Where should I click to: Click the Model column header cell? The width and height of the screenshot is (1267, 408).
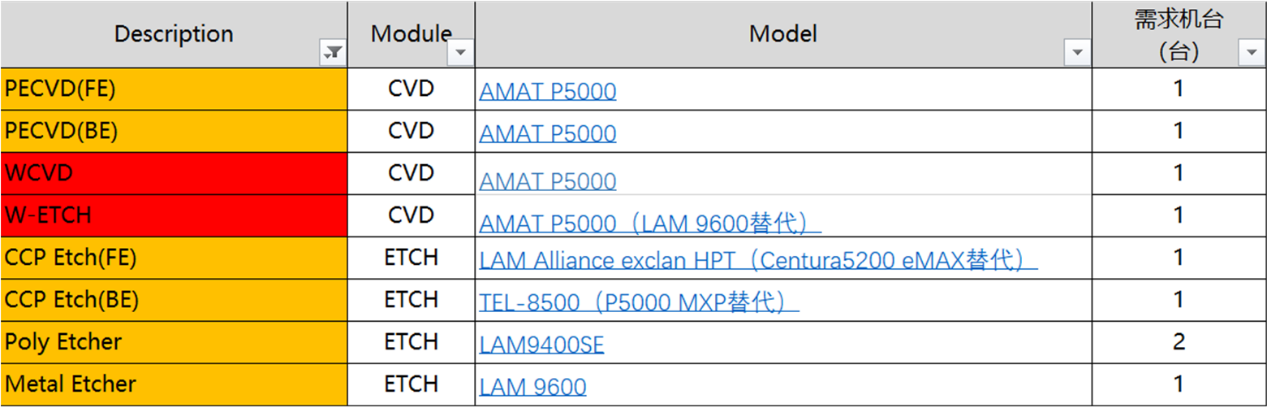(782, 34)
